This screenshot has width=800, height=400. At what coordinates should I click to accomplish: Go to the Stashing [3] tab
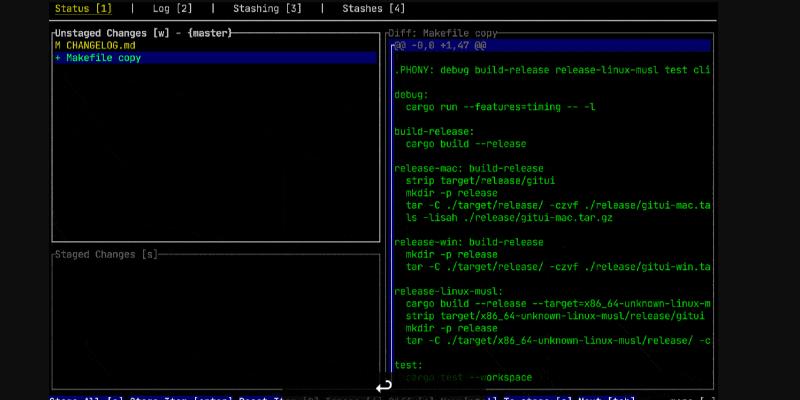266,9
